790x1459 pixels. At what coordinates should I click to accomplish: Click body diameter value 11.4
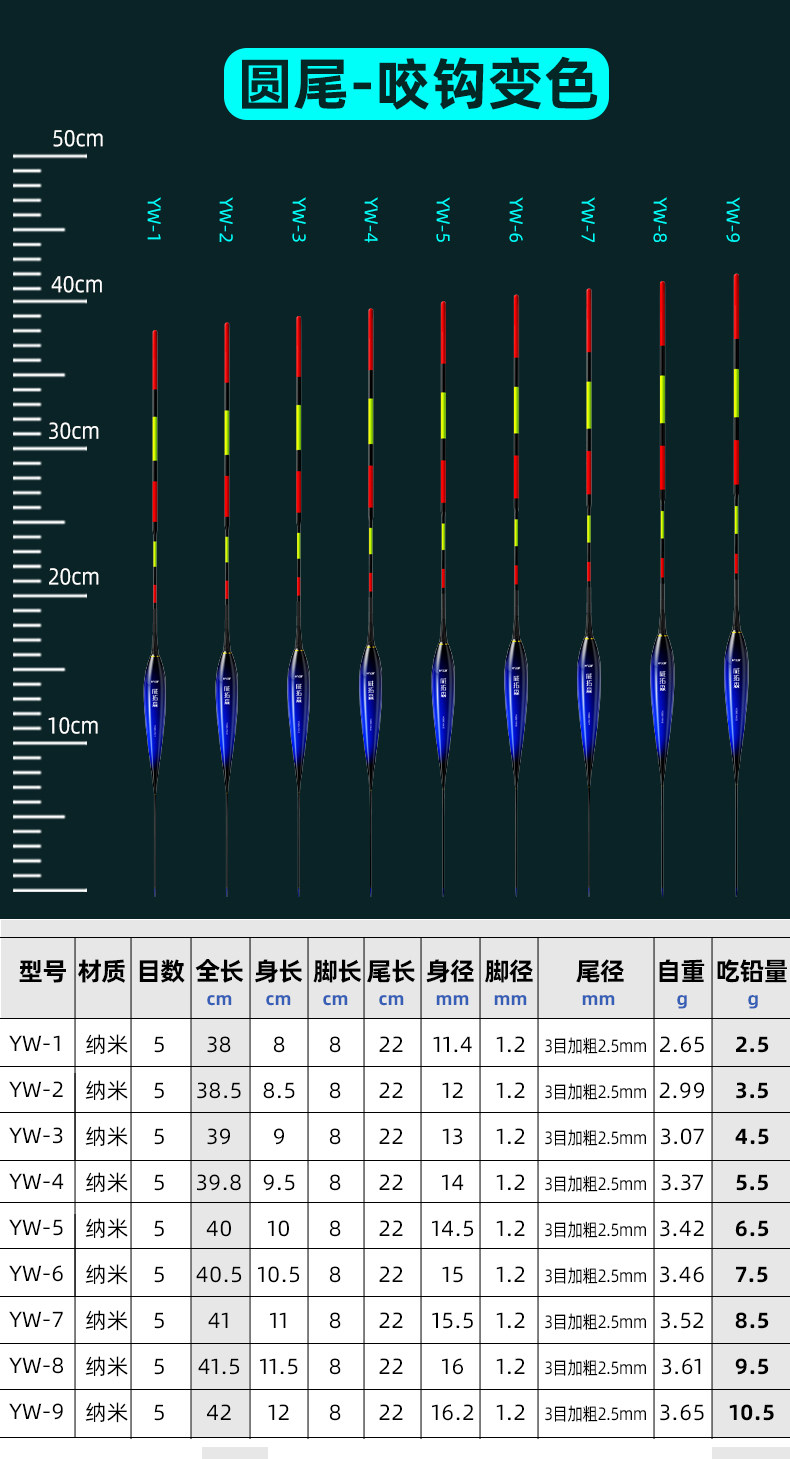pos(452,1044)
